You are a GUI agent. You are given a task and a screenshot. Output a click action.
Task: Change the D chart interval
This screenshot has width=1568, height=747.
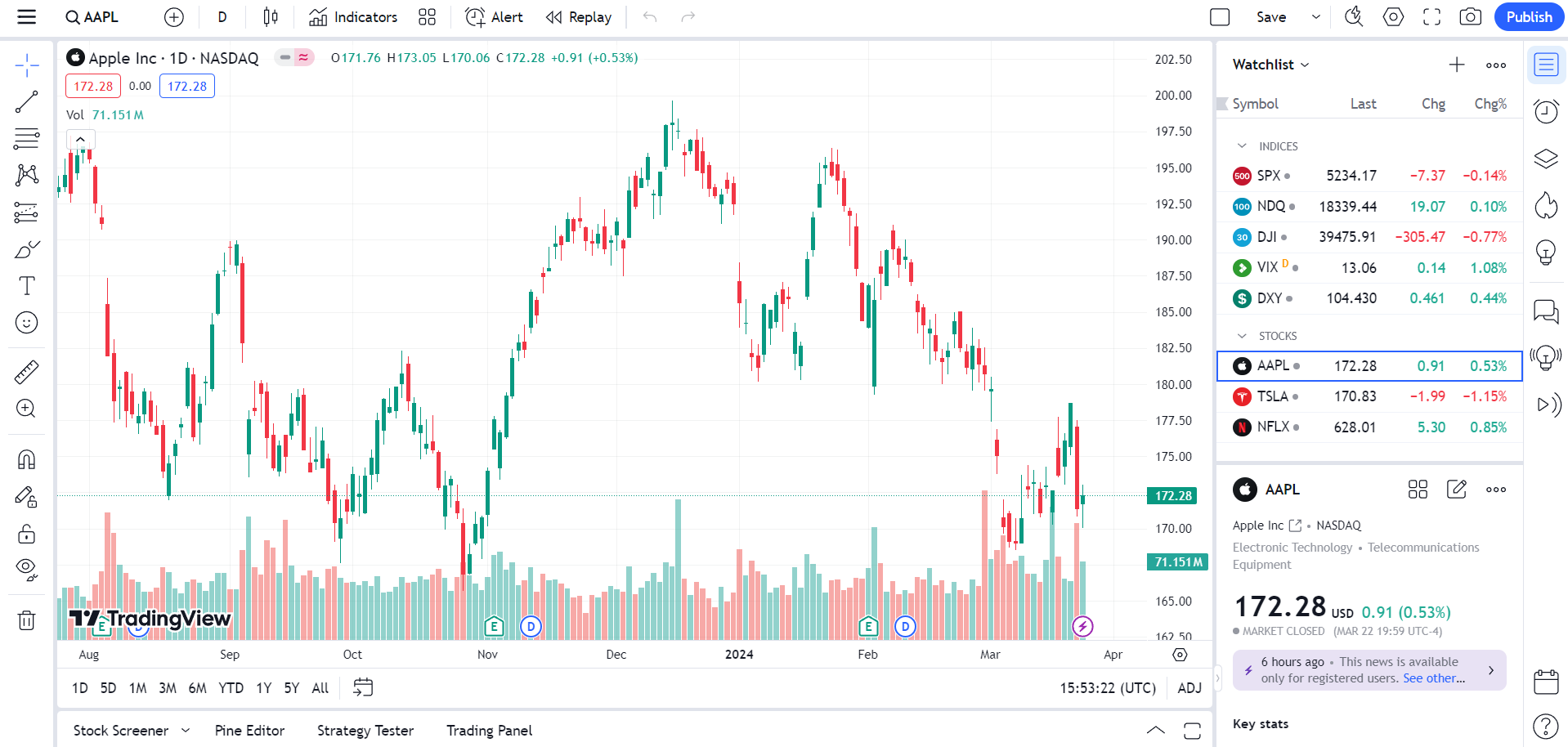click(x=222, y=17)
